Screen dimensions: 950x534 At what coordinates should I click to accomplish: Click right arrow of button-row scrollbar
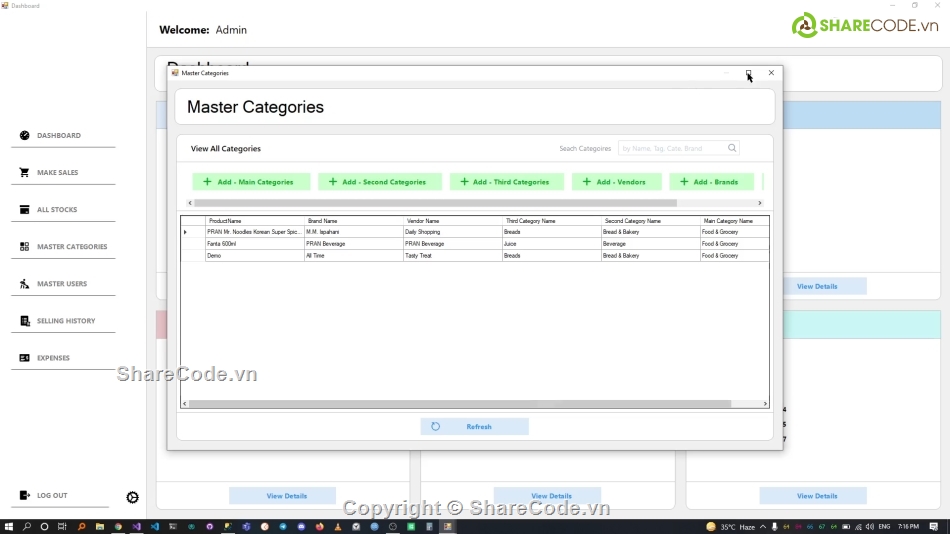click(x=760, y=203)
